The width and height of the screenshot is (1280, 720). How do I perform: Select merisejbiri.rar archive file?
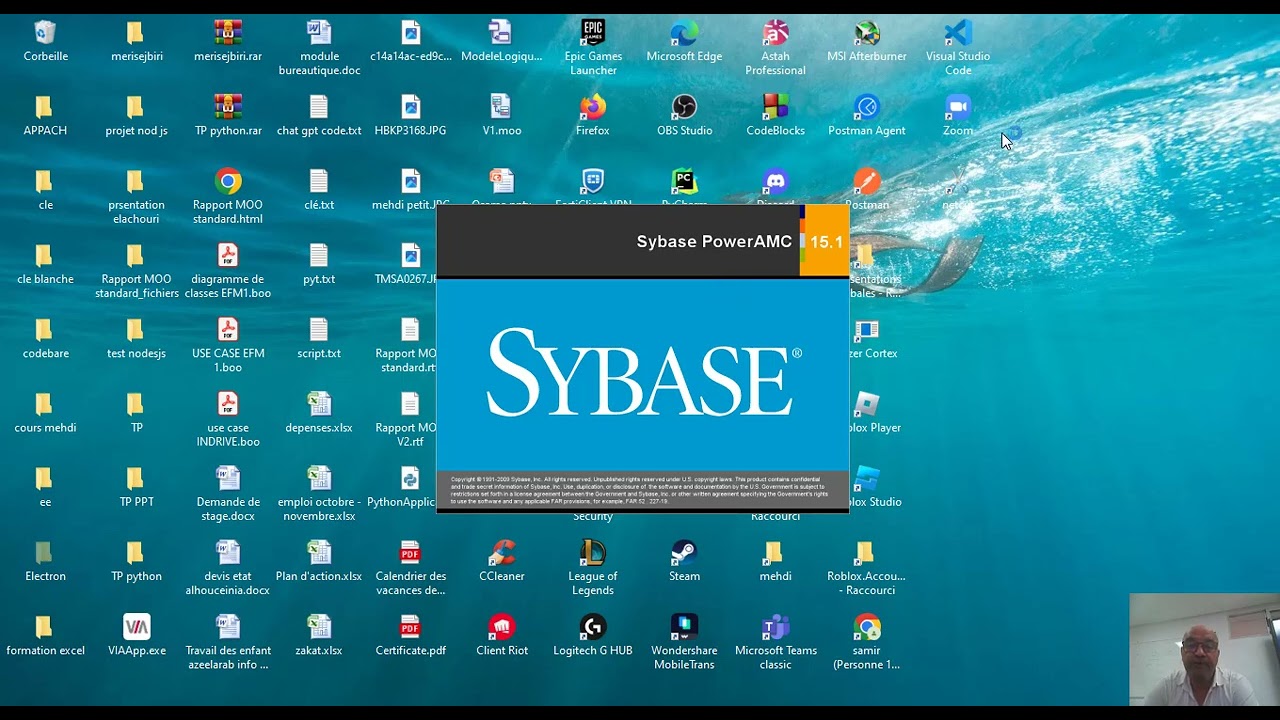pyautogui.click(x=228, y=41)
